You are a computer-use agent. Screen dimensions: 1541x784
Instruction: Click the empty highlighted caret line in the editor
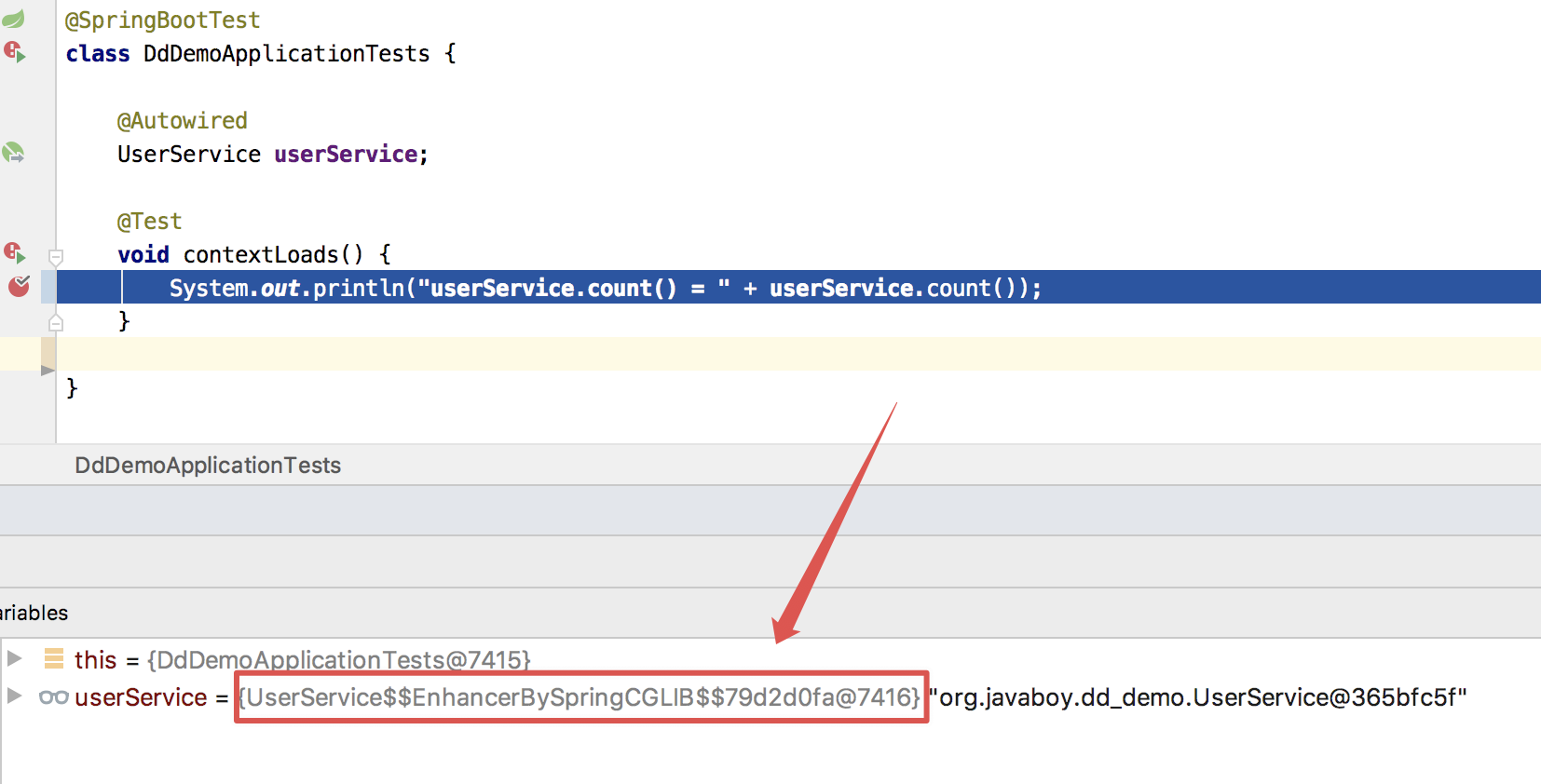798,354
